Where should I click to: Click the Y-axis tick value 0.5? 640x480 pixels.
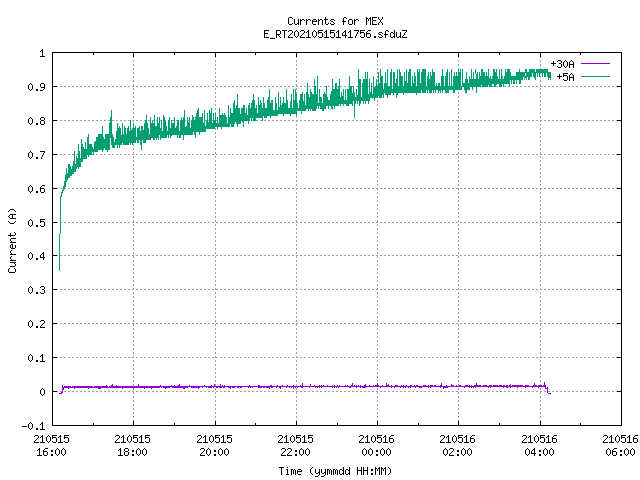pos(36,222)
